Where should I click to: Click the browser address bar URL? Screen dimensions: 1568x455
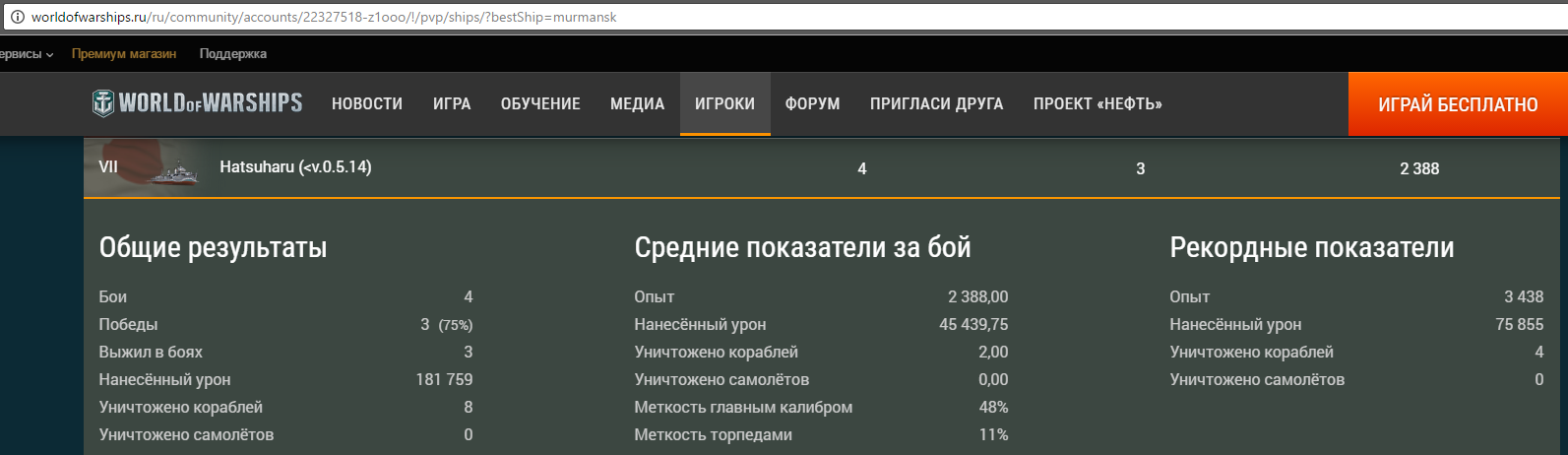(324, 17)
